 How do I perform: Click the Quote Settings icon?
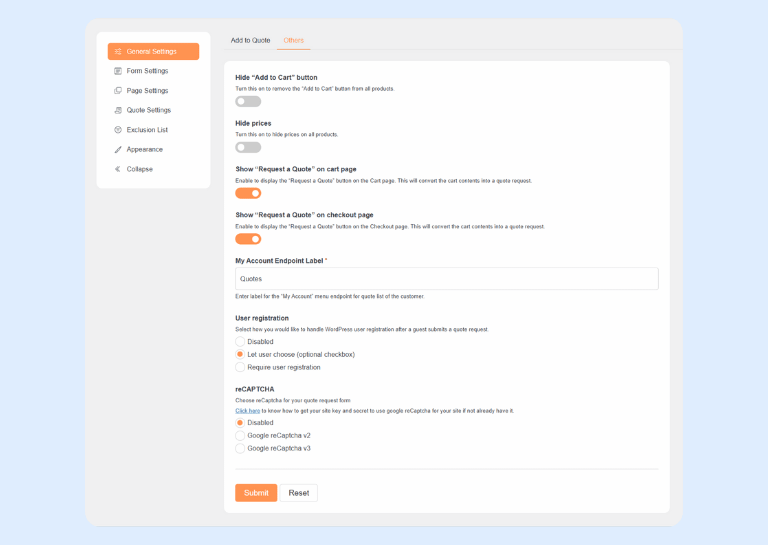pos(118,110)
